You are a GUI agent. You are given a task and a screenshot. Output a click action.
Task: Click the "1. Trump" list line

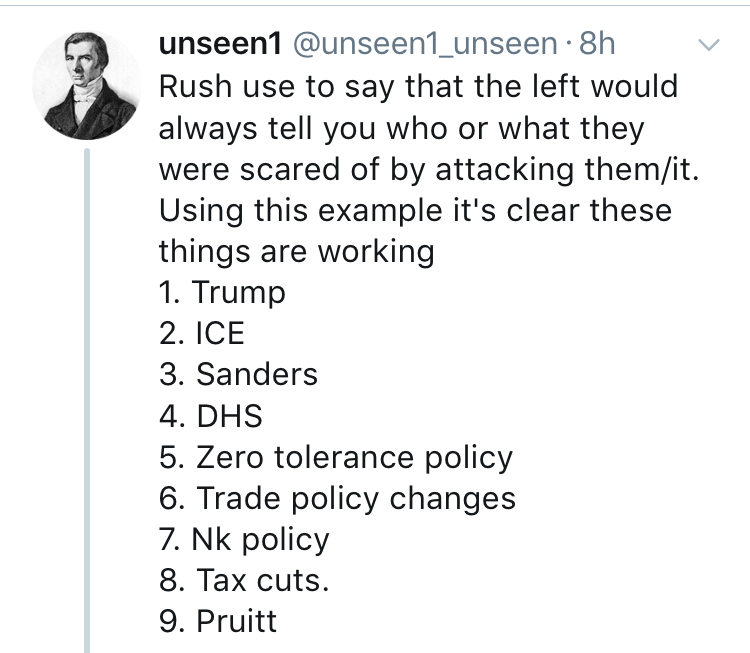pos(222,292)
